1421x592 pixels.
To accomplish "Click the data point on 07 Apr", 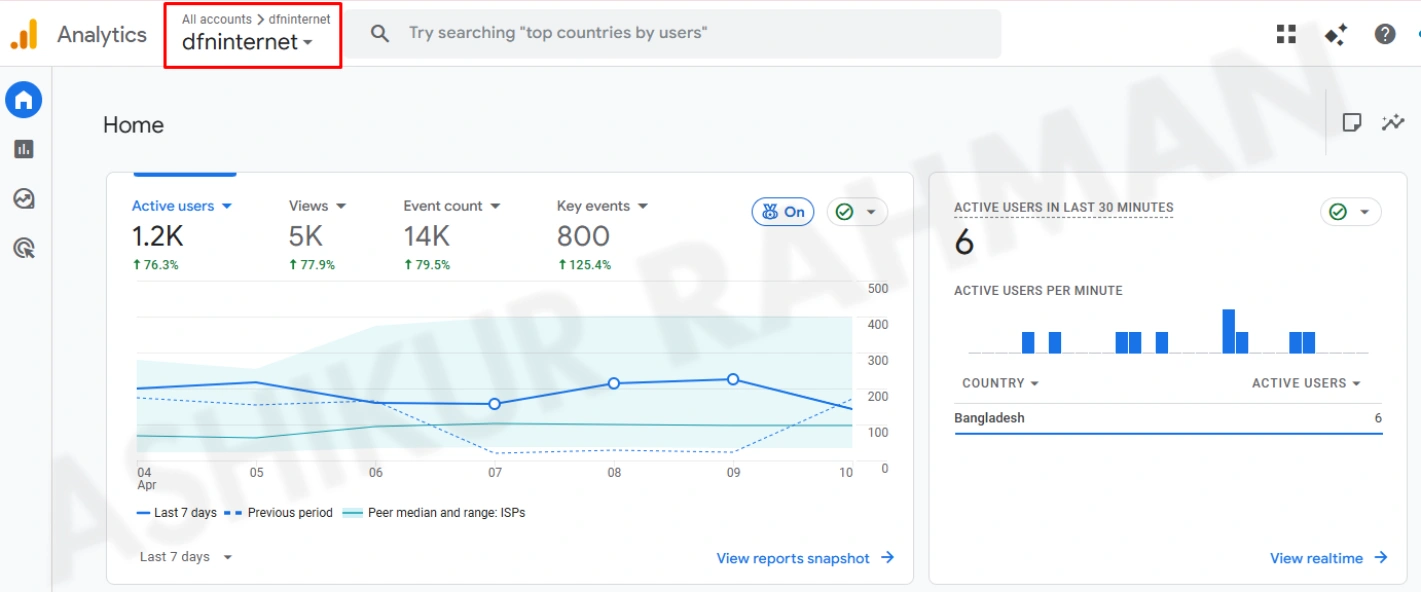I will pos(494,404).
